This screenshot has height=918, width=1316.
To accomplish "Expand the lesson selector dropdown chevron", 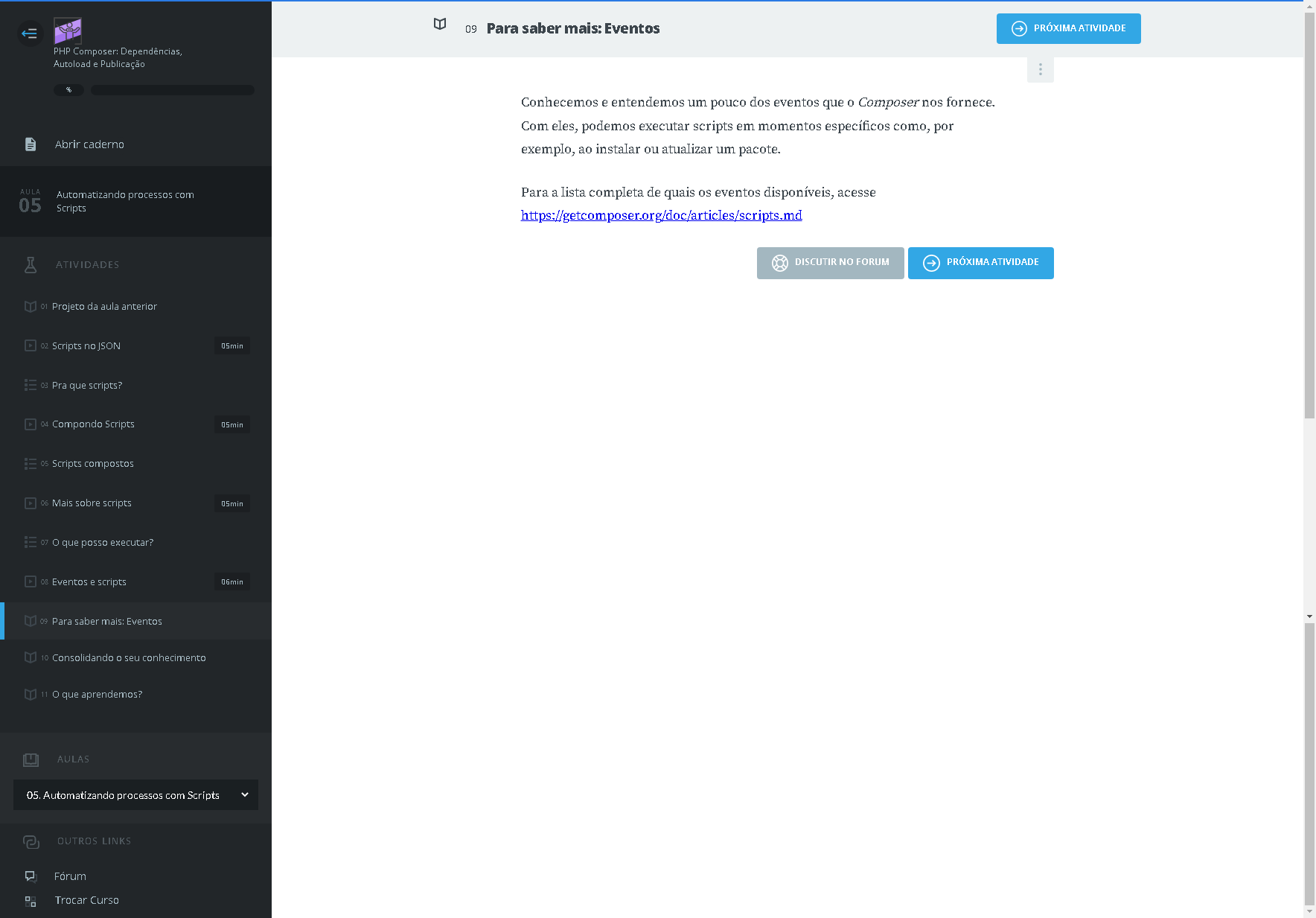I will coord(245,795).
